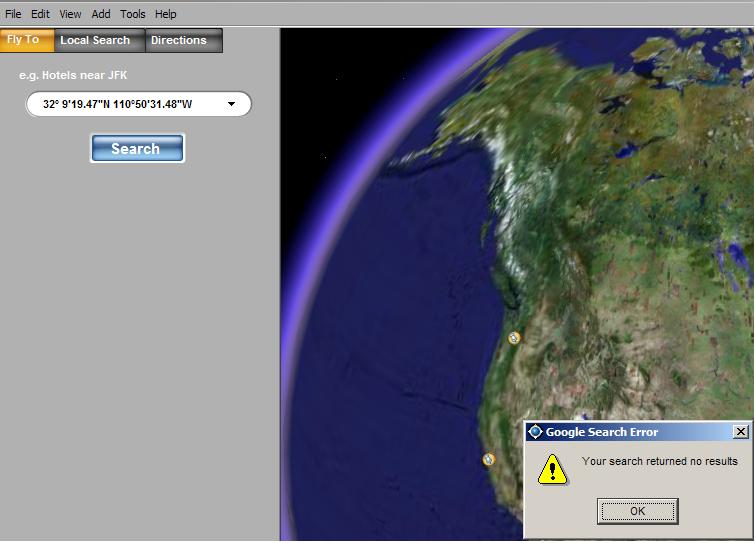Viewport: 755px width, 543px height.
Task: Switch to the Fly To tab
Action: click(27, 40)
